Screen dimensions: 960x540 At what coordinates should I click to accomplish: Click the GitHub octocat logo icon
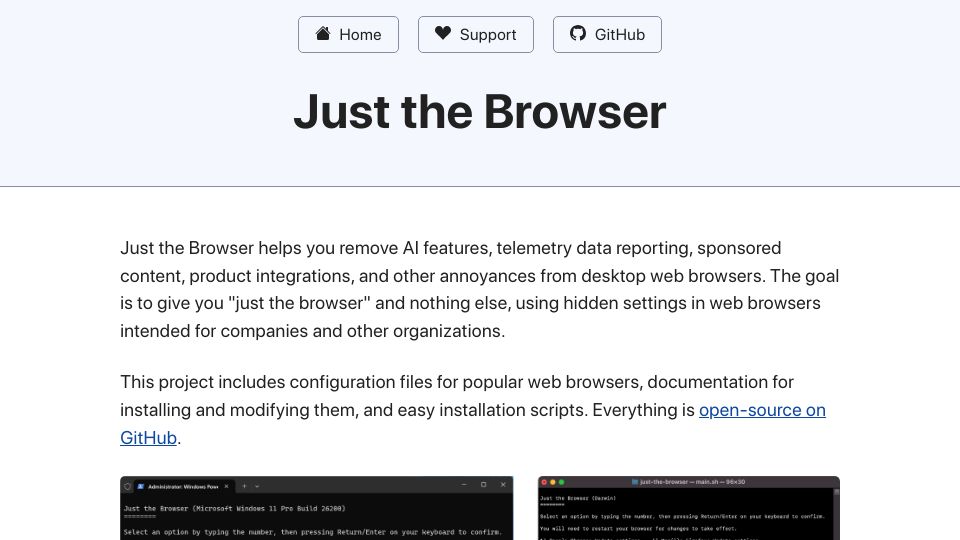pos(577,33)
